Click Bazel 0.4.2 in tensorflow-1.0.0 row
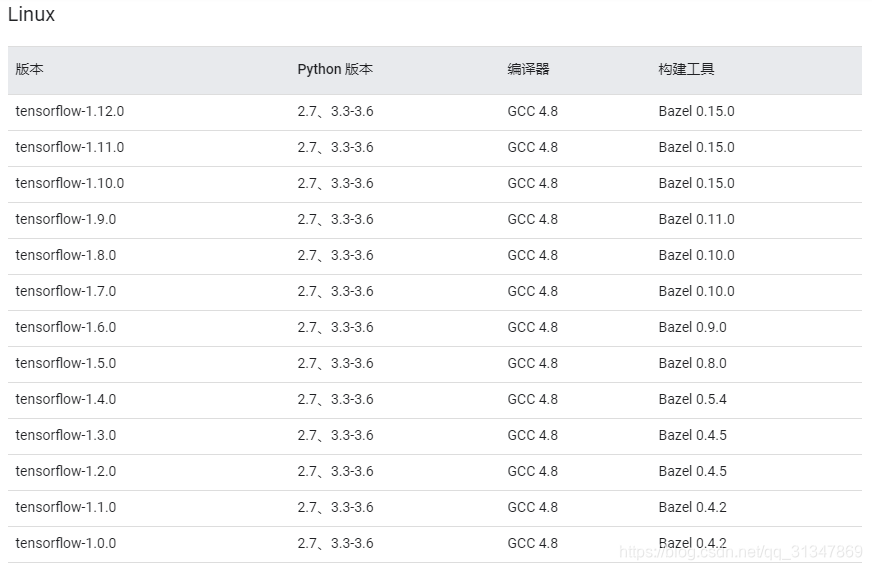Screen dimensions: 872x570 [x=692, y=543]
